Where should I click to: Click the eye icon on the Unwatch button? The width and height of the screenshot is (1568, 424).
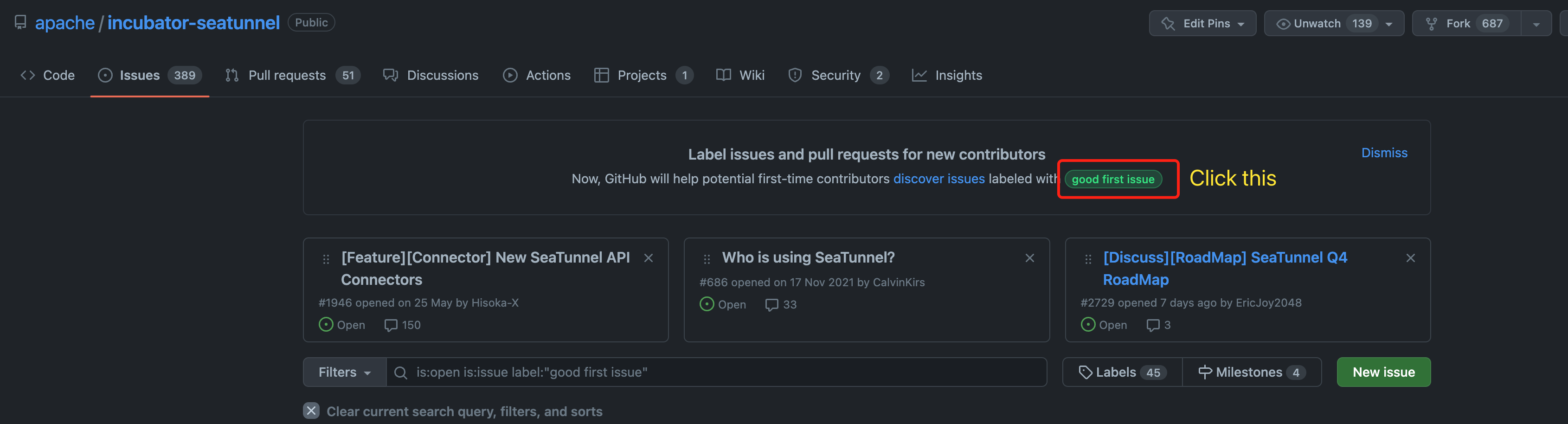click(x=1284, y=23)
